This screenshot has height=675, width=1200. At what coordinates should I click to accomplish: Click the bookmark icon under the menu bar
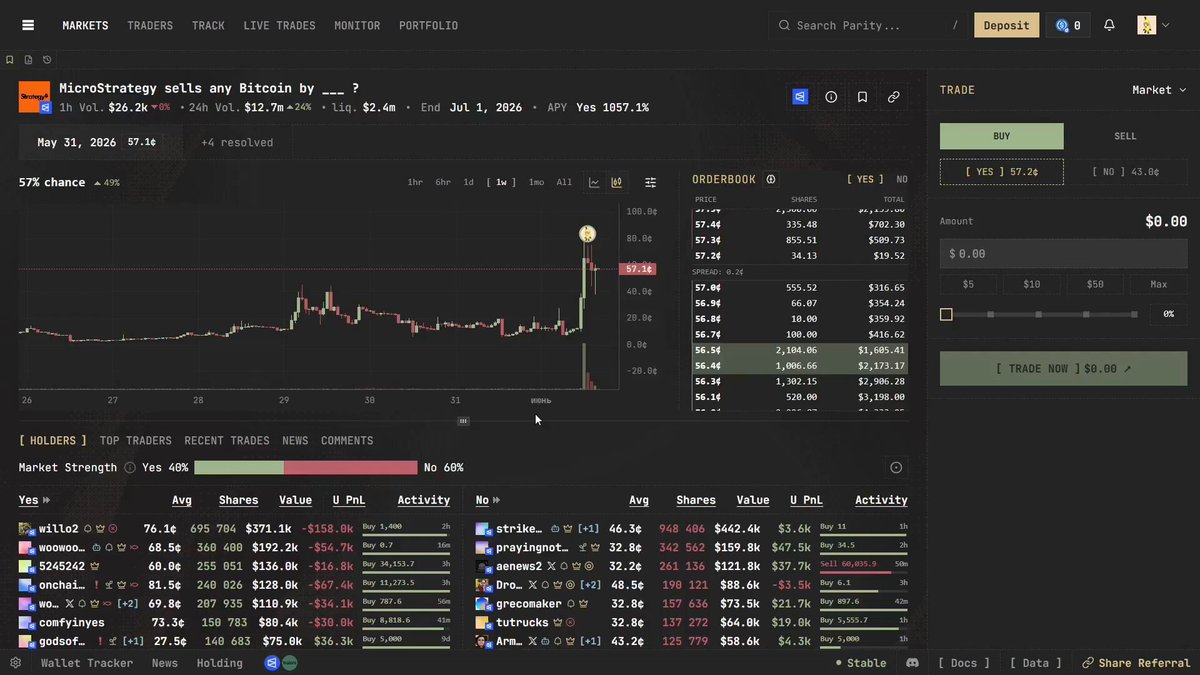(10, 60)
